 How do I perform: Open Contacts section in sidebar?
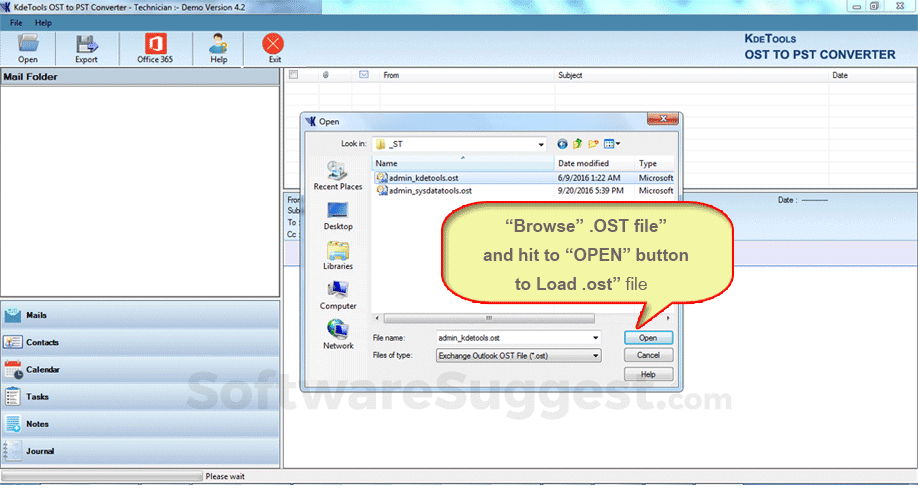coord(140,343)
